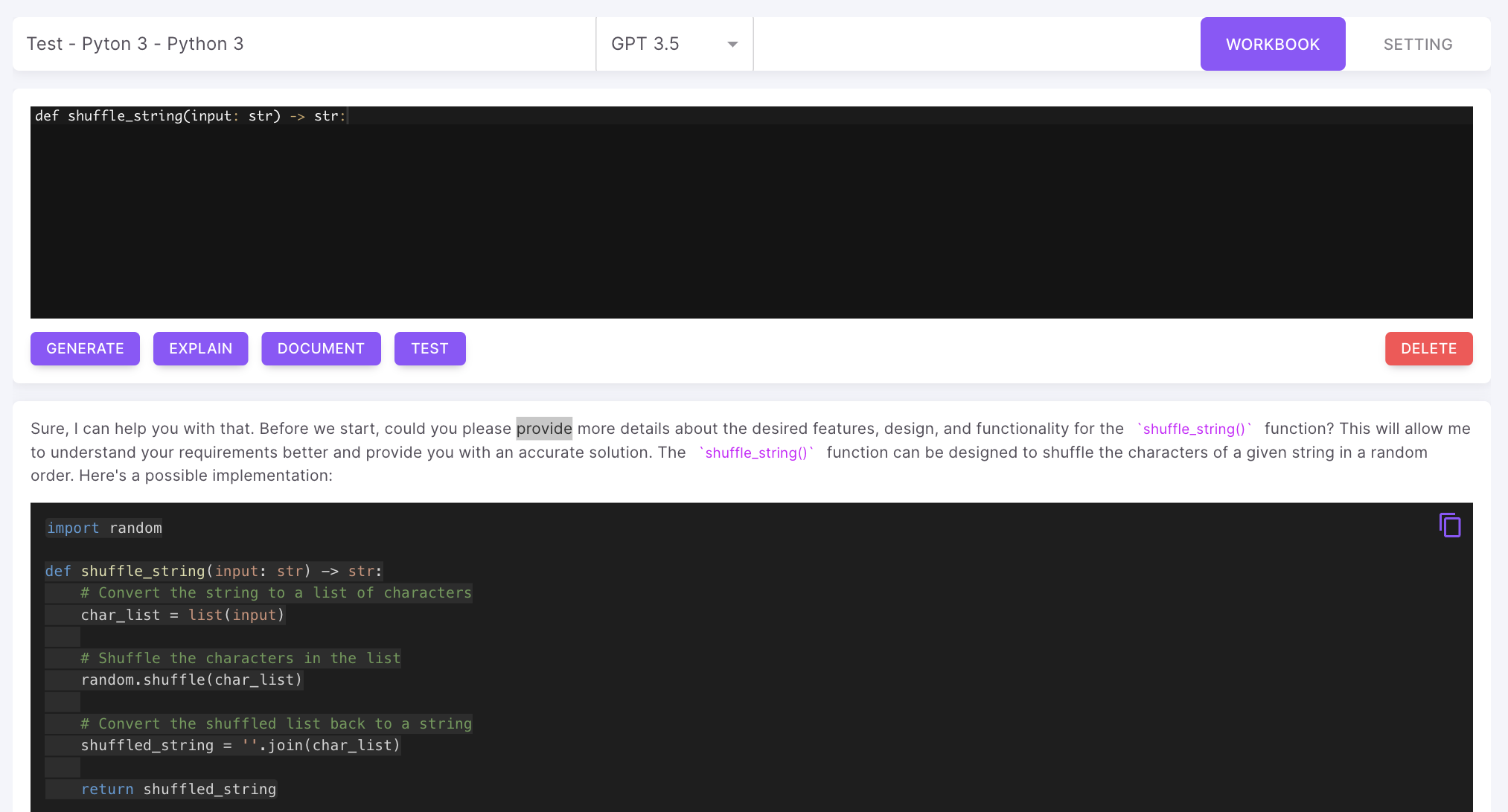Click the first `shuffle_string()` inline code mention
Screen dimensions: 1508x812
click(x=1194, y=429)
